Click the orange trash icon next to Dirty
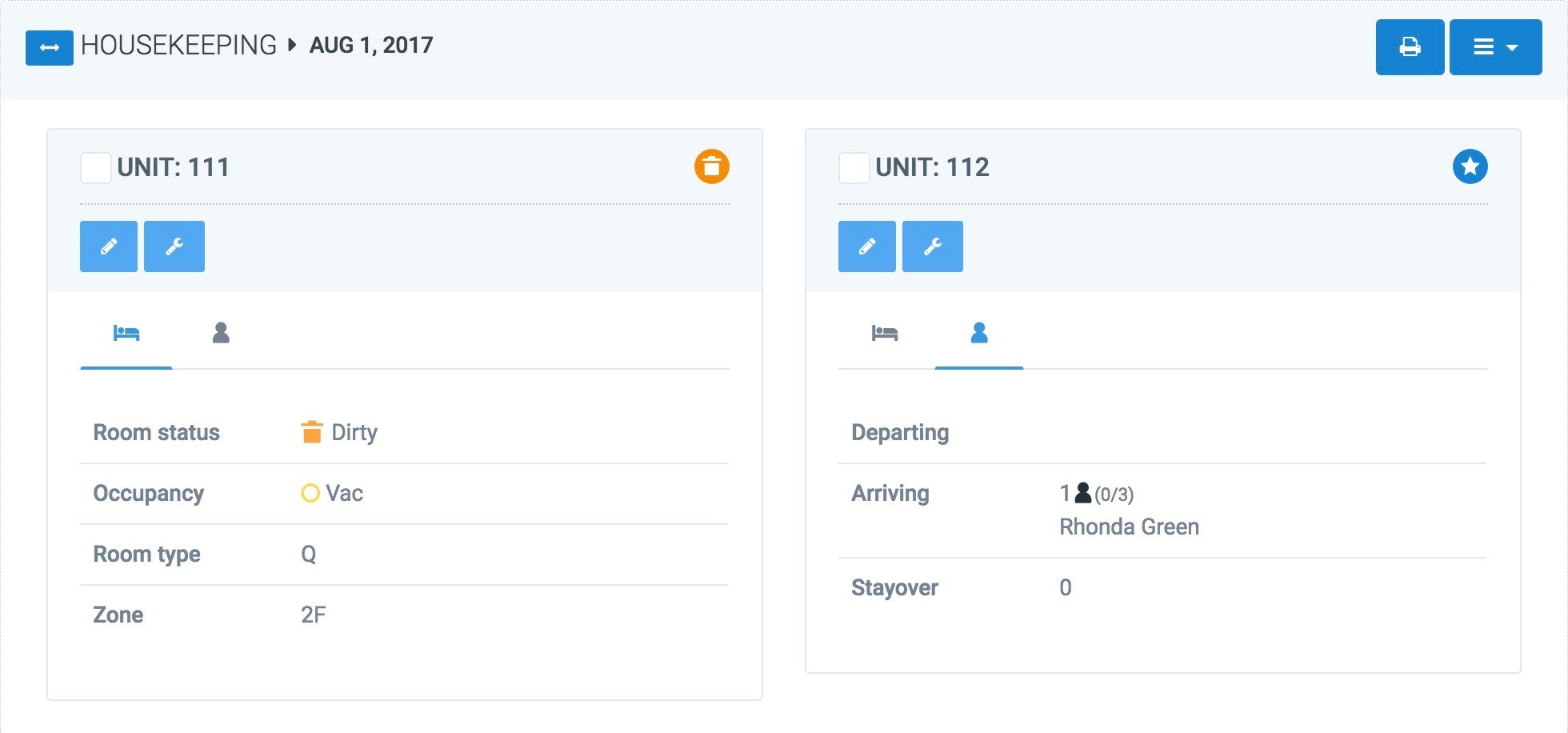 coord(311,432)
